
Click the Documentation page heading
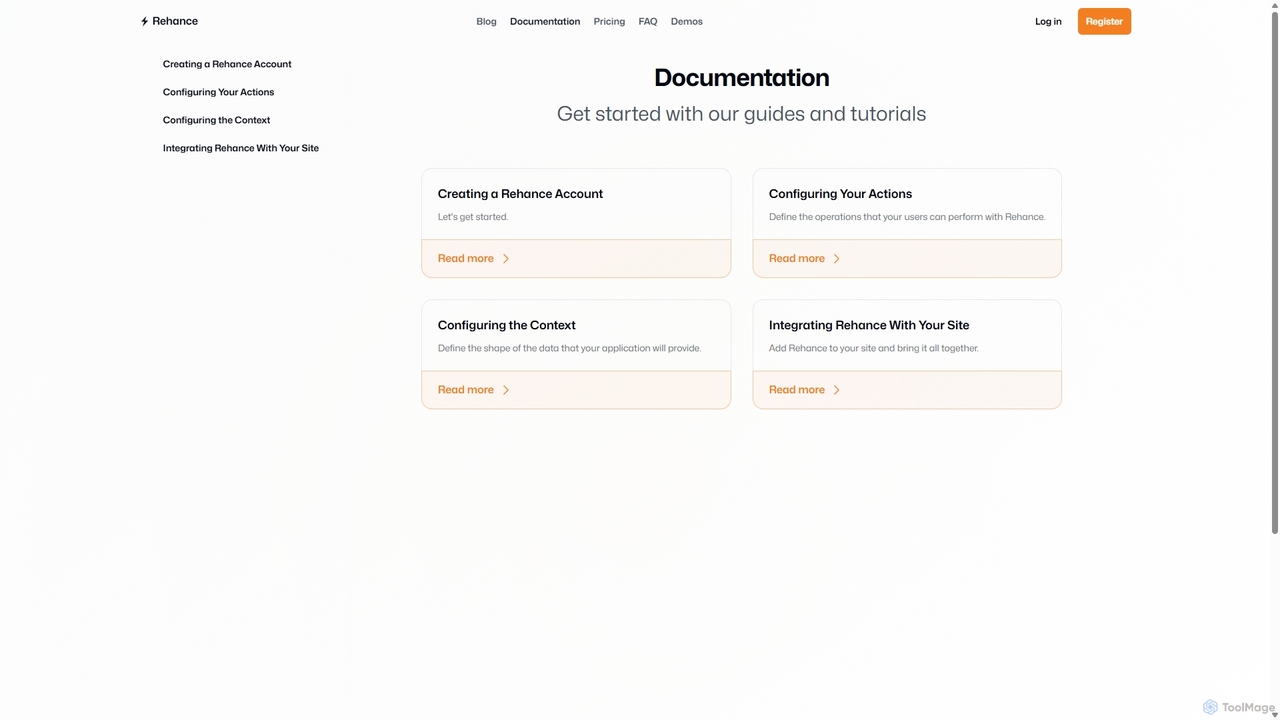(742, 78)
